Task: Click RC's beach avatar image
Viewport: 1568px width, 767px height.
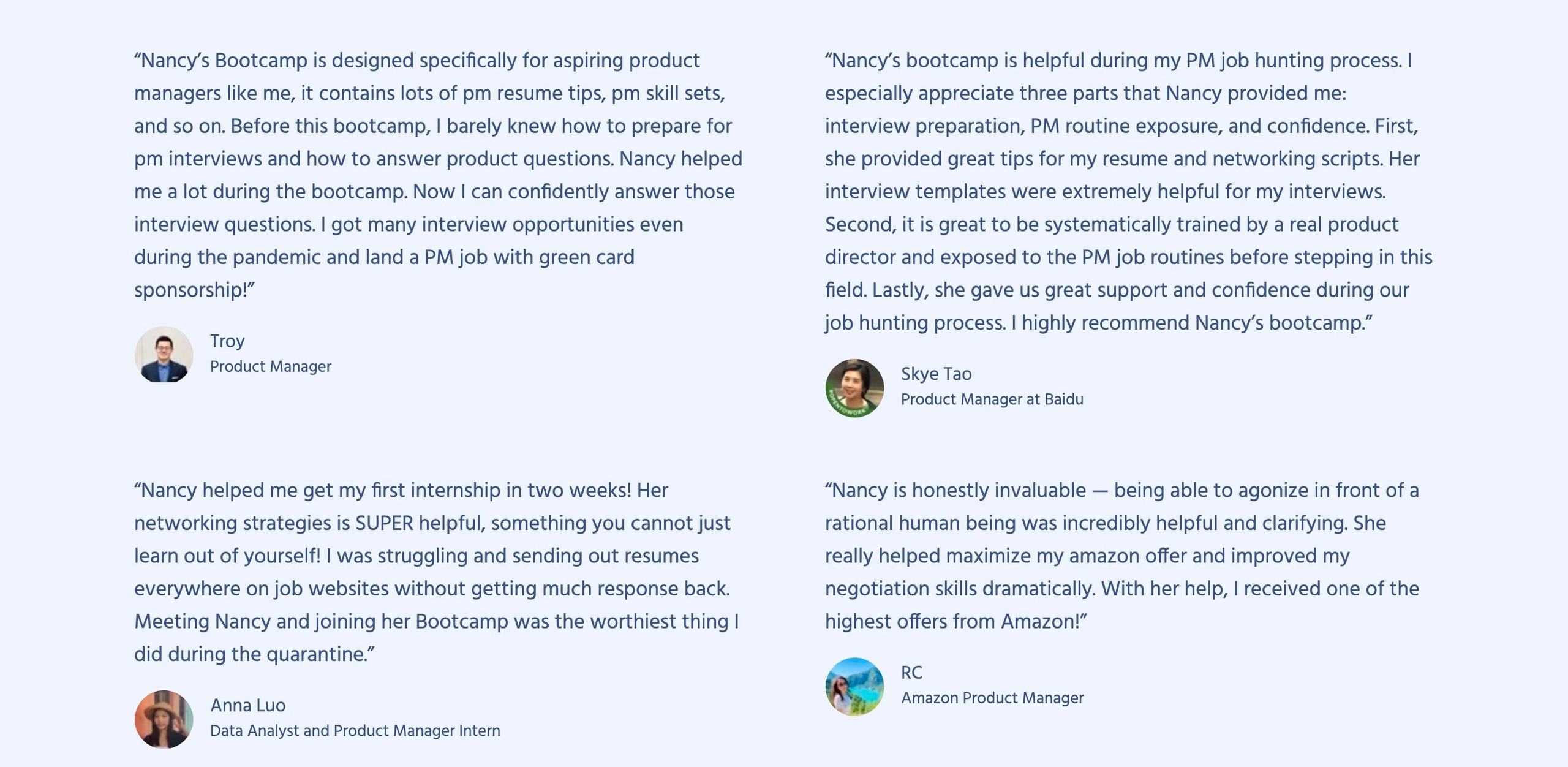Action: click(x=854, y=686)
